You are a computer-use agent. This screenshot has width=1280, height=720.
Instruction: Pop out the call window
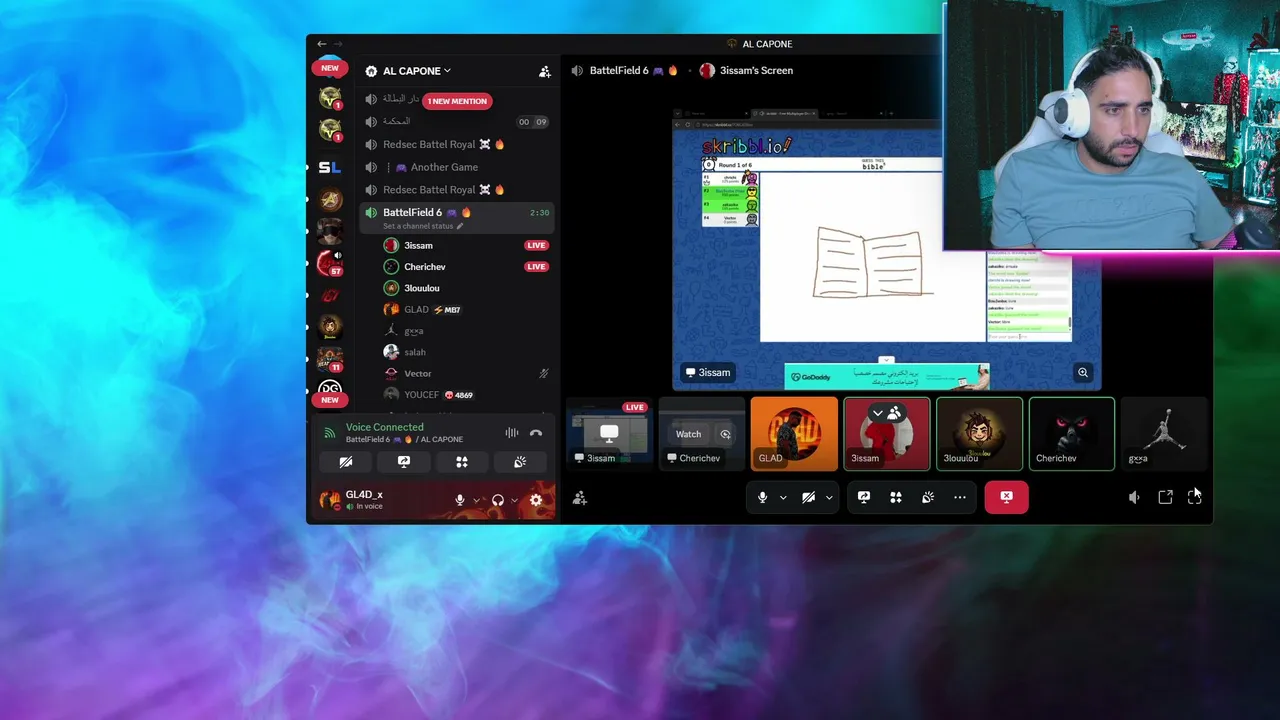[1165, 497]
